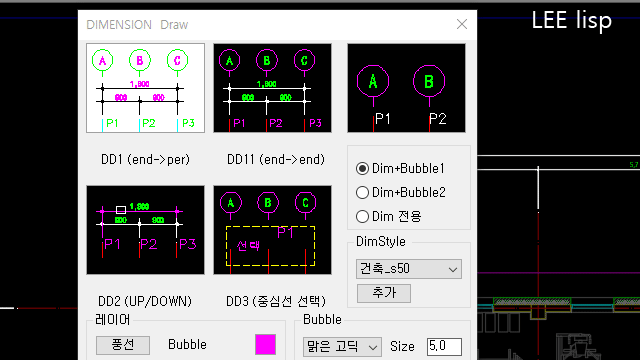
Task: Close the DIMENSION Draw dialog
Action: (462, 24)
